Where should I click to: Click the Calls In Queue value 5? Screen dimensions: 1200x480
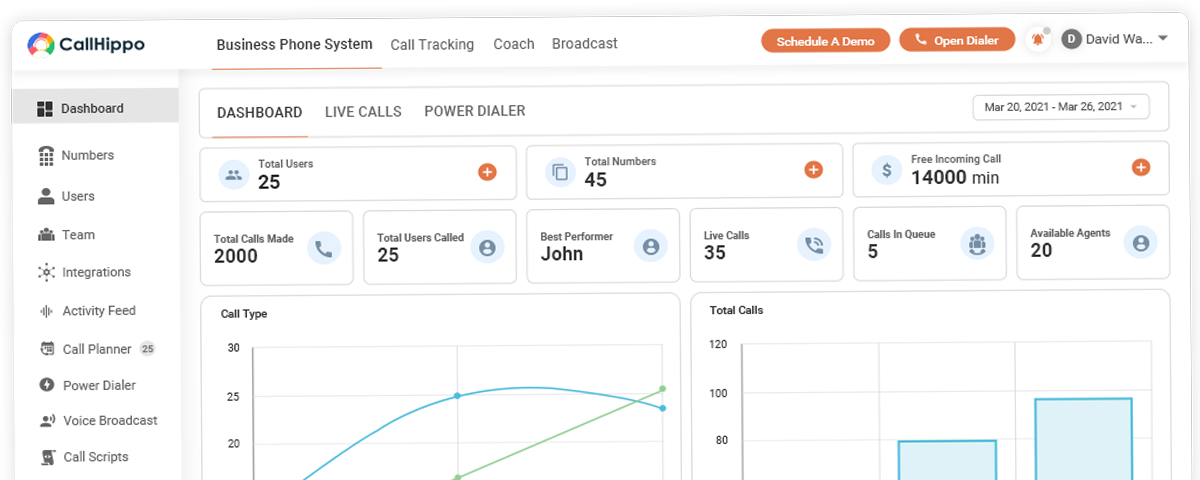point(873,252)
